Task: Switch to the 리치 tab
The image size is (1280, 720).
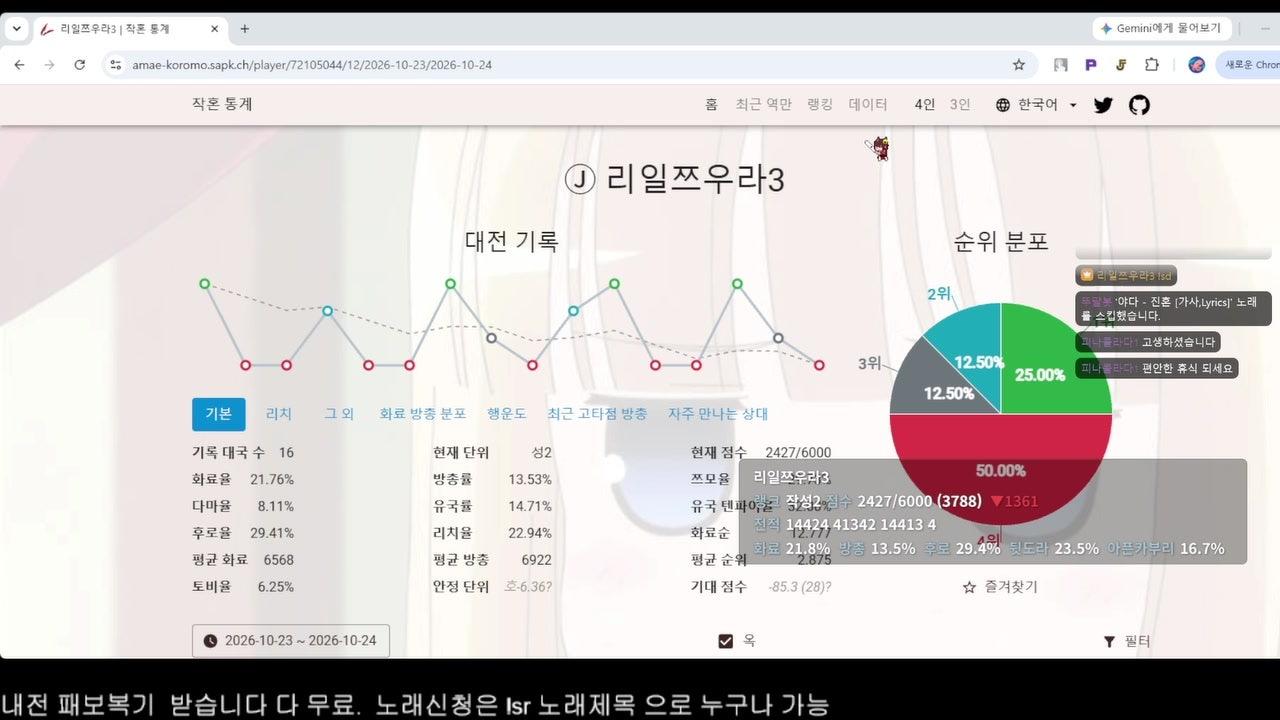Action: [278, 414]
